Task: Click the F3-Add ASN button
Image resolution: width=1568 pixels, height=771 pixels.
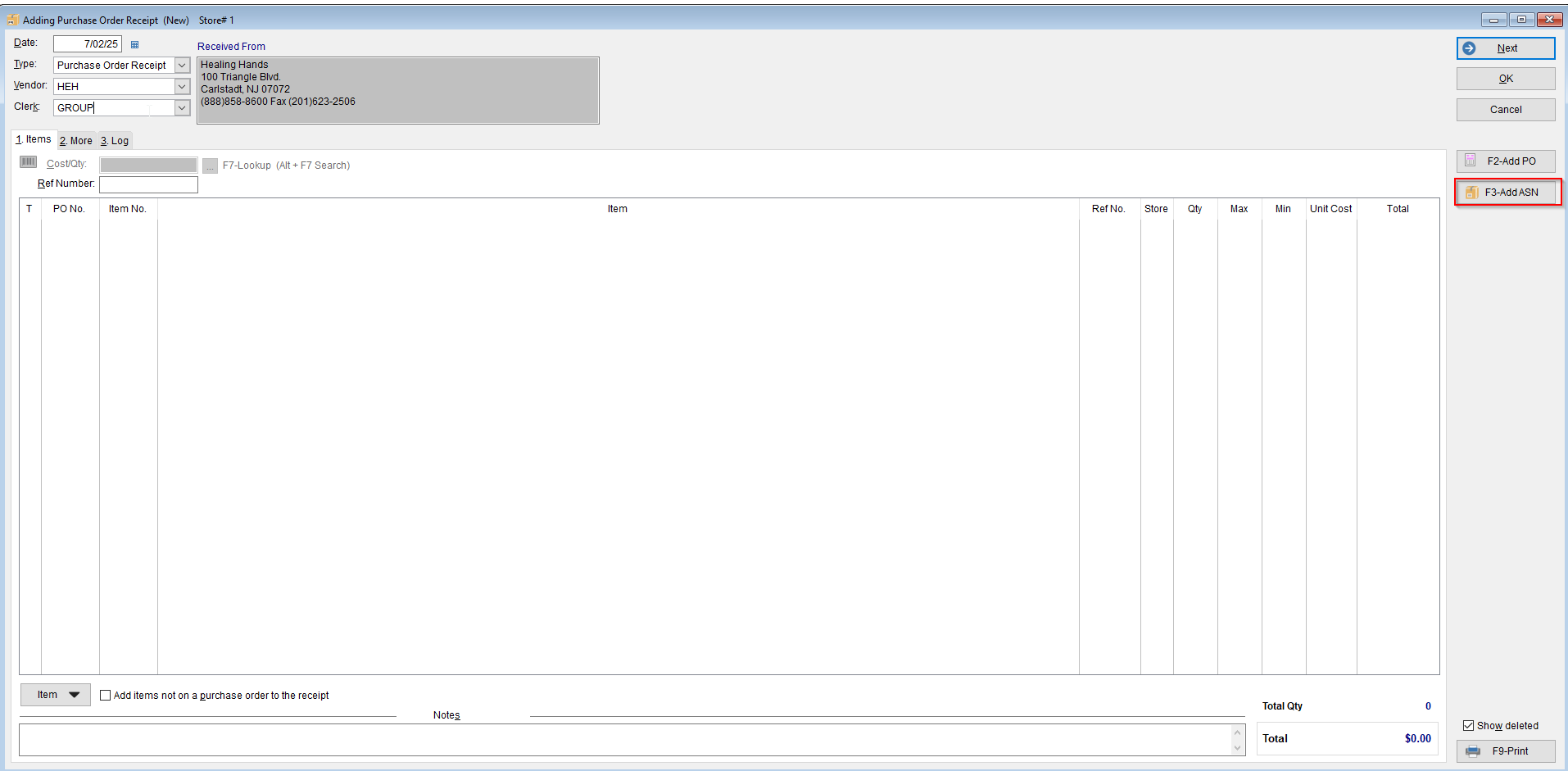Action: 1507,193
